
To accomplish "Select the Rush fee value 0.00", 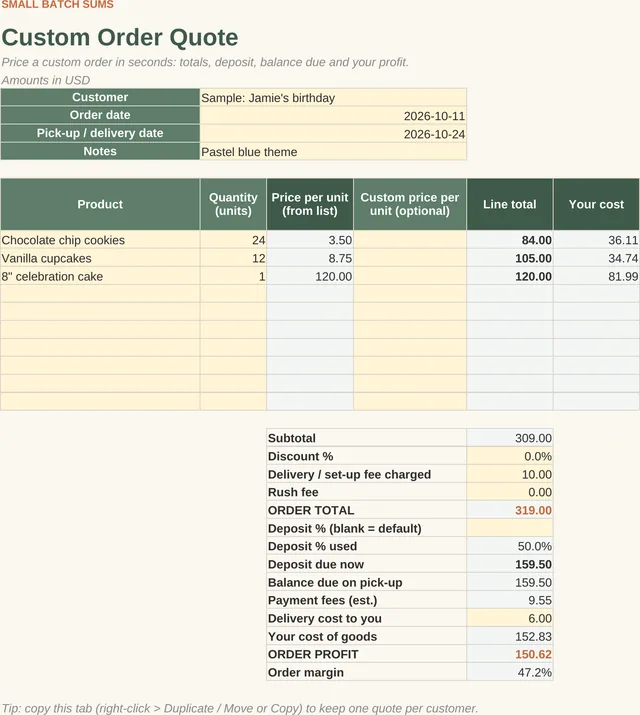I will click(510, 492).
